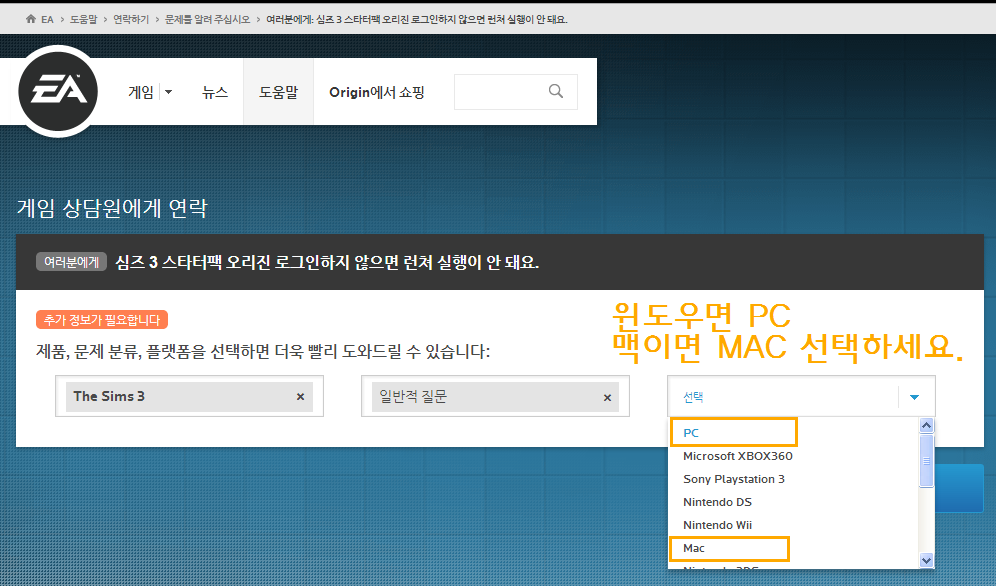Click the EA breadcrumb link
This screenshot has width=996, height=586.
[x=48, y=20]
